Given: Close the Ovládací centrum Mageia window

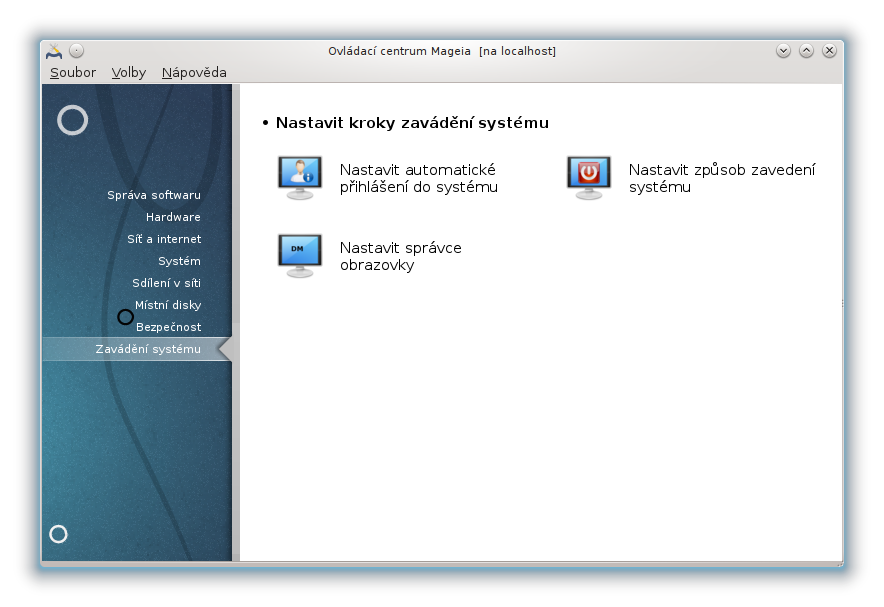Looking at the screenshot, I should 829,51.
